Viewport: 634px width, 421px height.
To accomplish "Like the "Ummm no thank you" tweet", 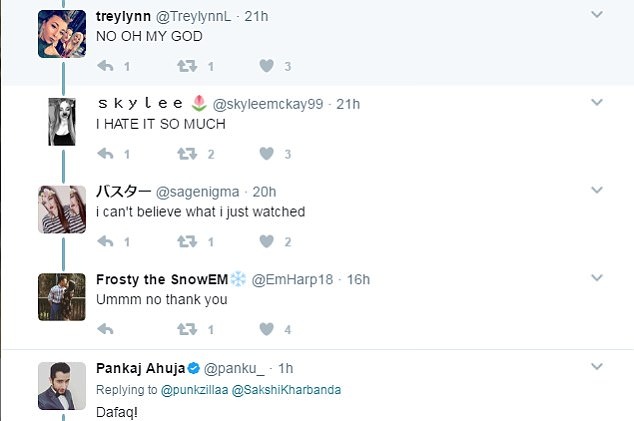I will [x=267, y=329].
